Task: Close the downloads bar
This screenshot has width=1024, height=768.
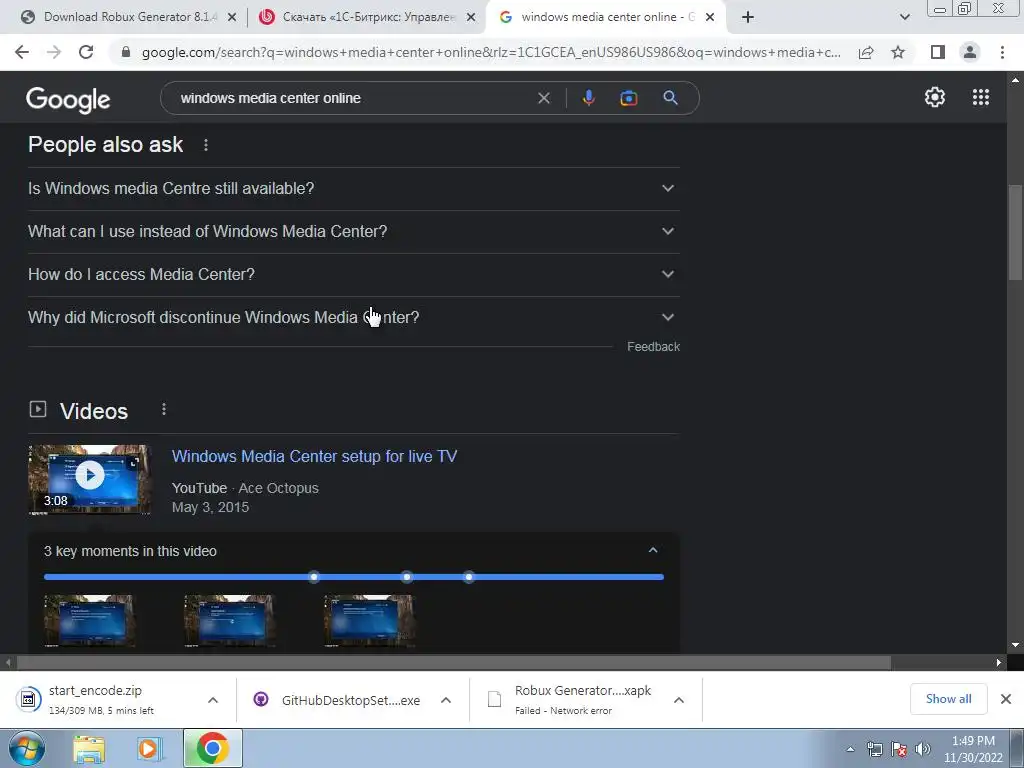Action: [1006, 699]
